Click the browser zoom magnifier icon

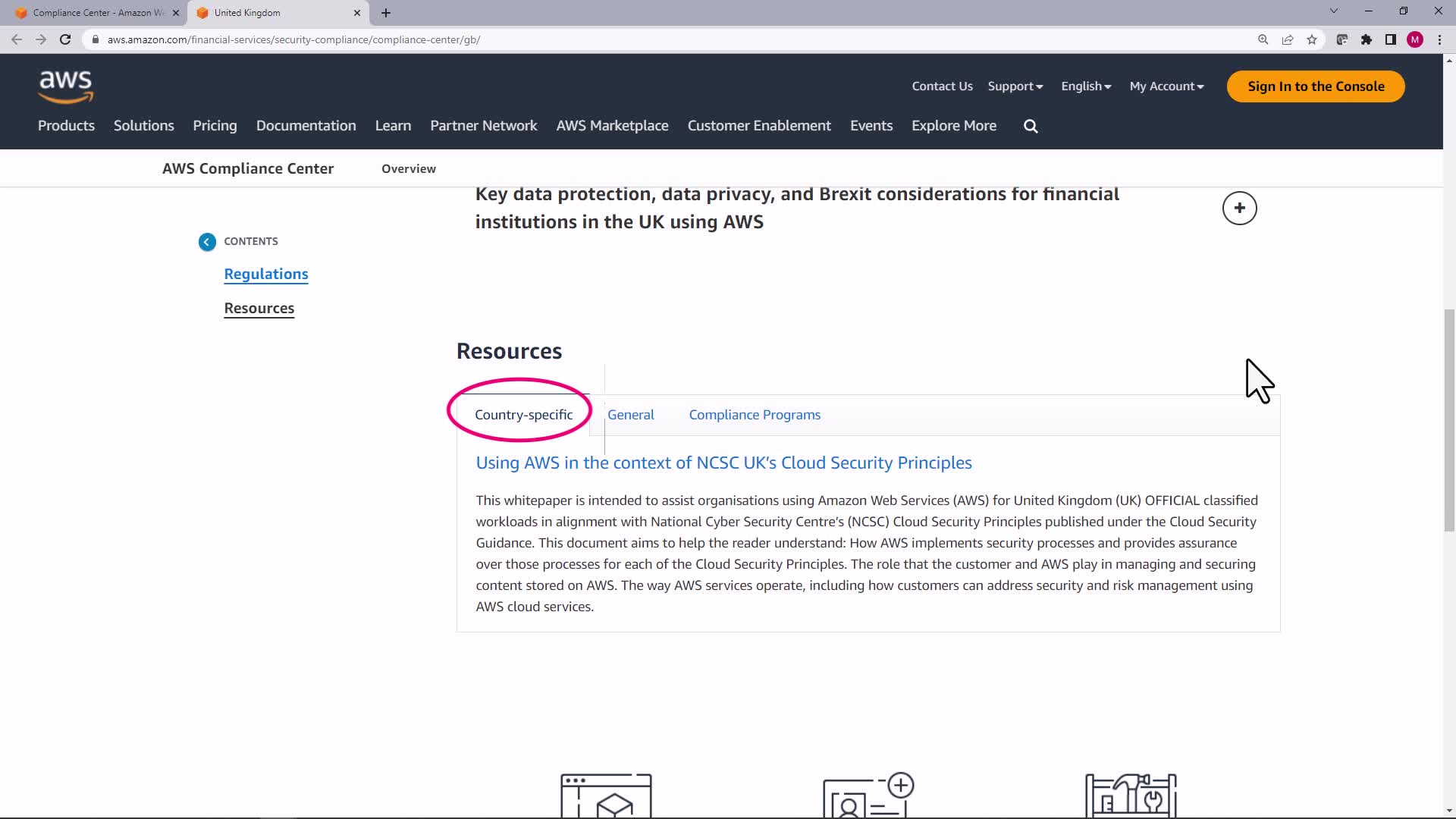pos(1263,39)
